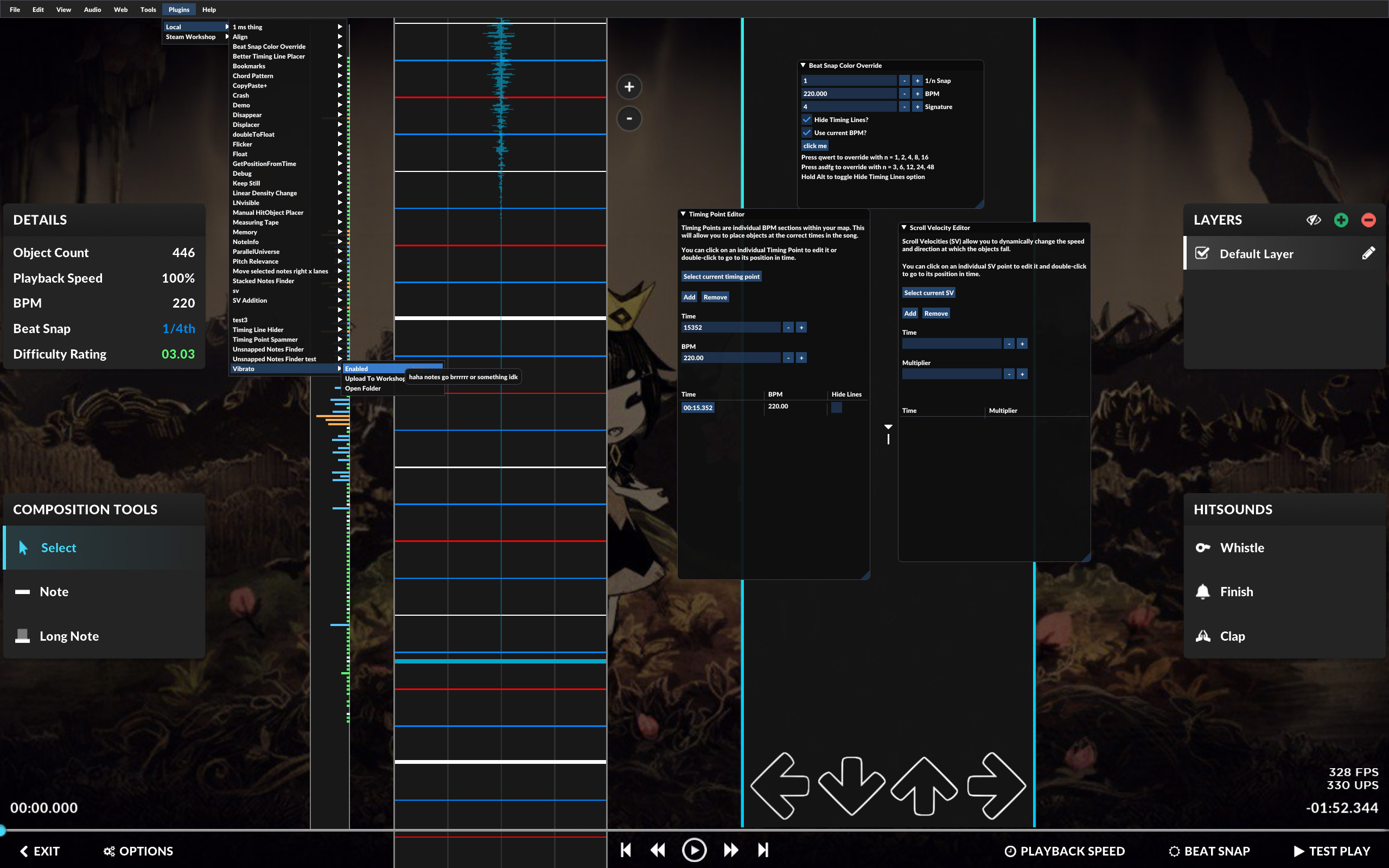Edit Default Layer with pencil icon
1389x868 pixels.
[1368, 253]
